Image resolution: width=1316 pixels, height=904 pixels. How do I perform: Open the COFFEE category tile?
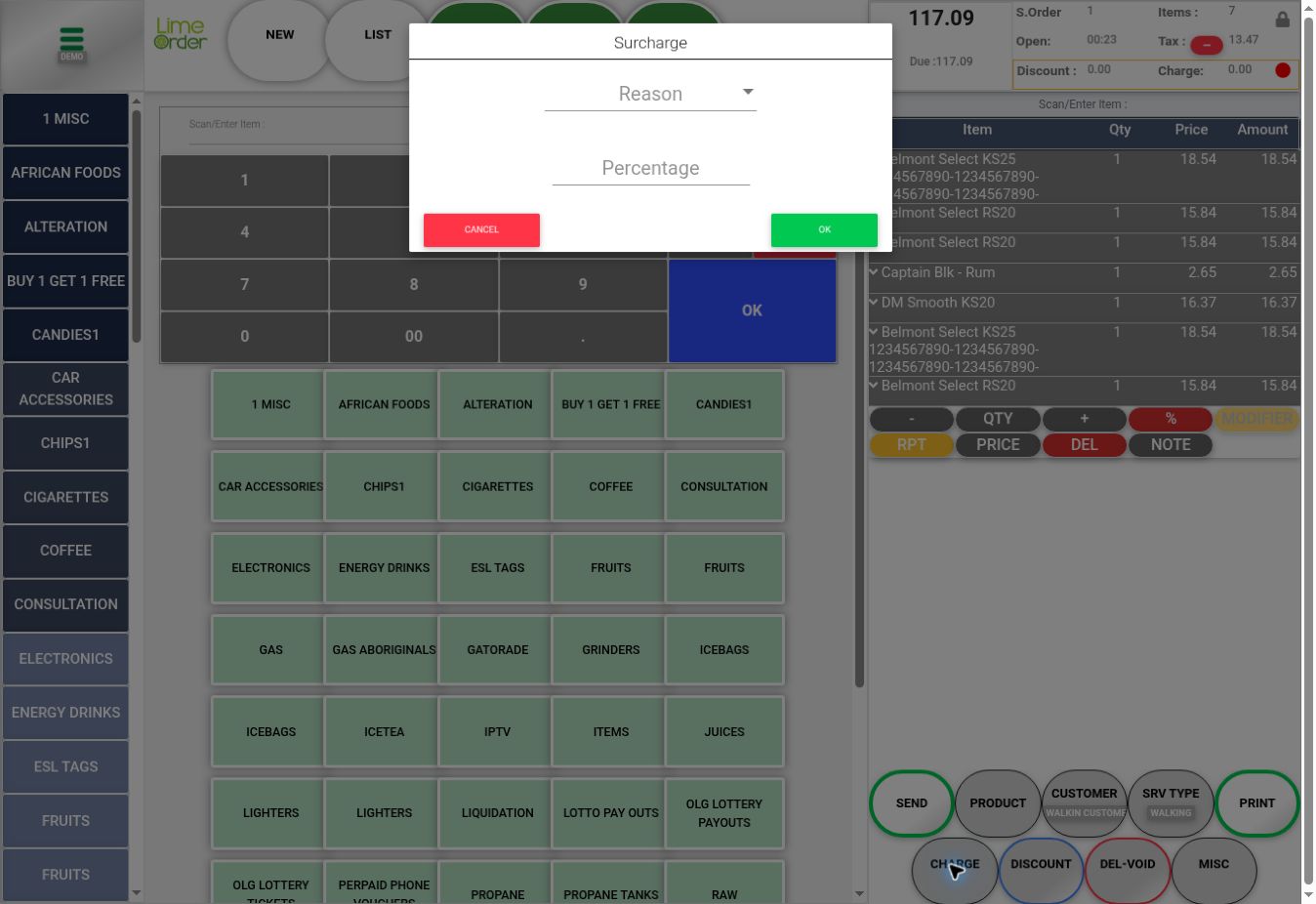(611, 486)
